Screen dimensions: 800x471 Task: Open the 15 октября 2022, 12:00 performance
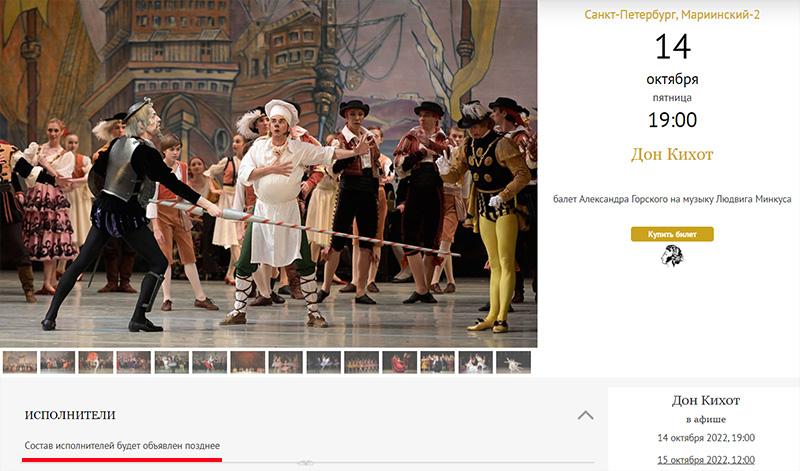click(x=706, y=460)
